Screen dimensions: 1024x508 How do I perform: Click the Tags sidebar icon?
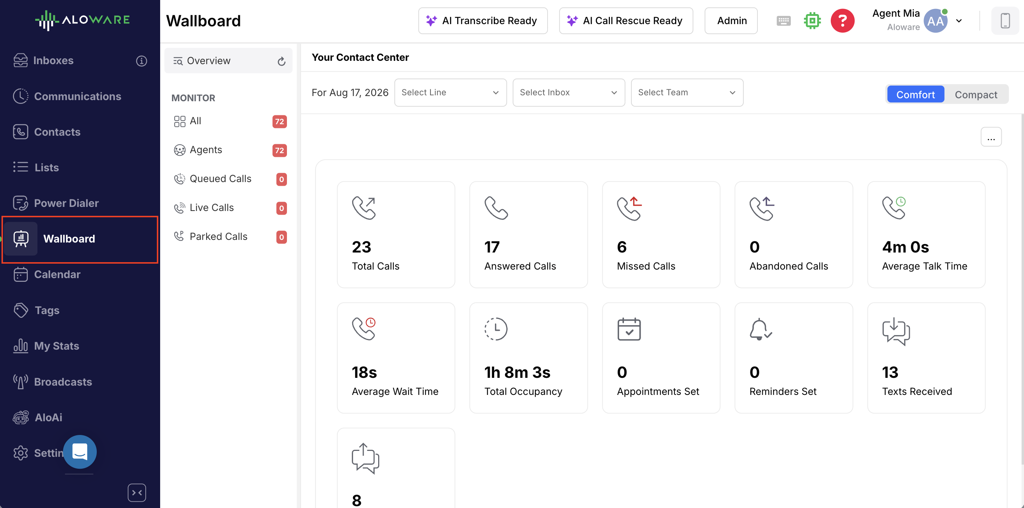[x=21, y=310]
